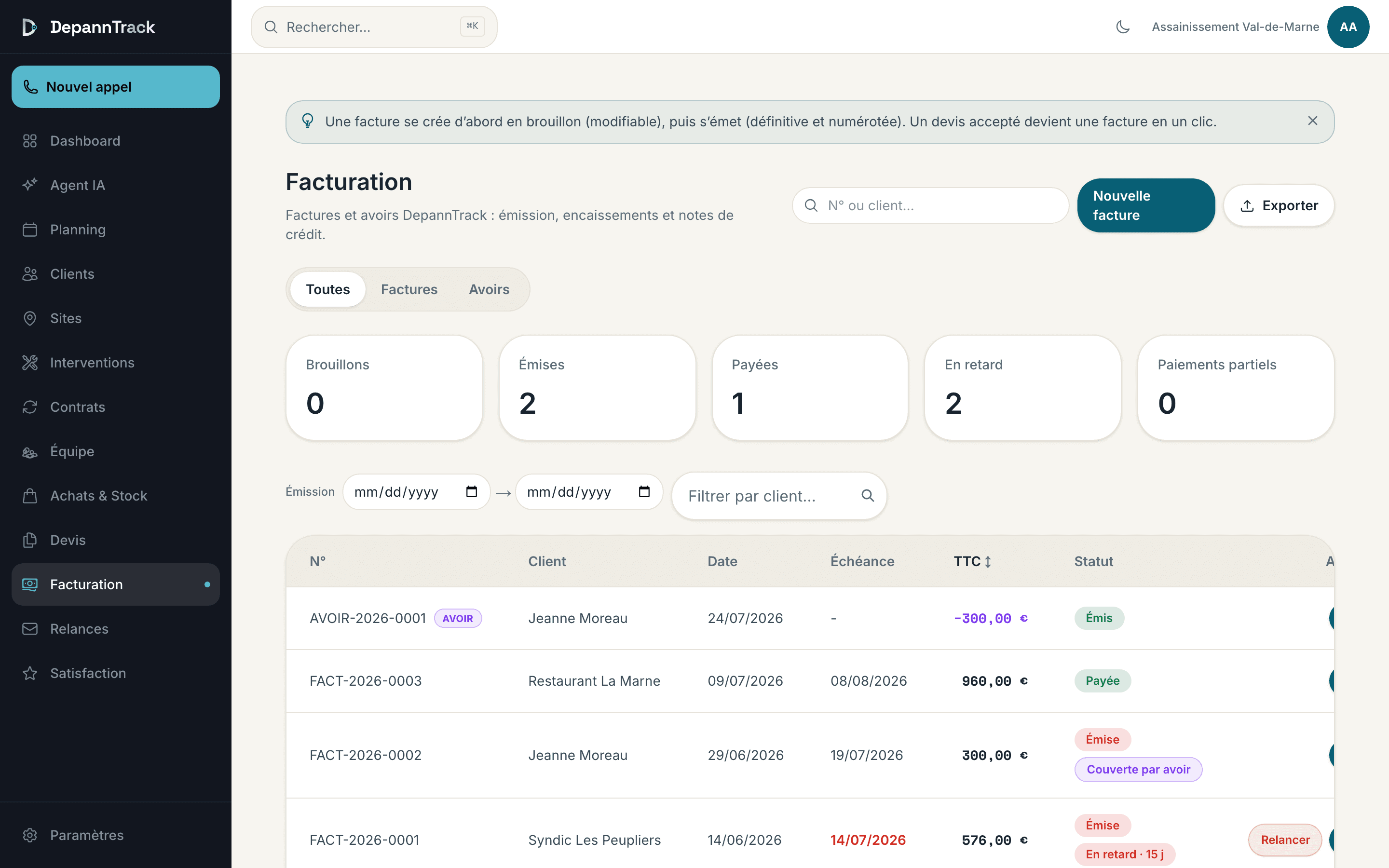Click the Contrats refresh-arrows icon
Viewport: 1389px width, 868px height.
coord(30,407)
